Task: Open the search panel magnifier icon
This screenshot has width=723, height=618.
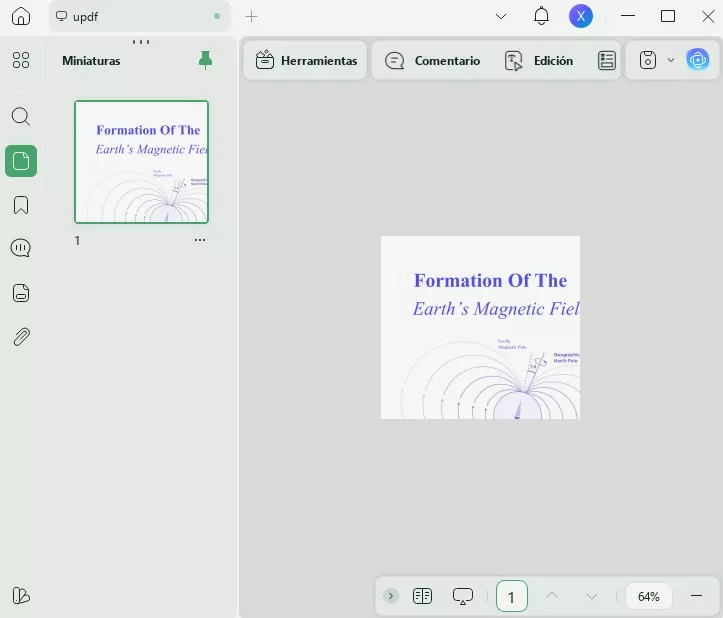Action: [21, 117]
